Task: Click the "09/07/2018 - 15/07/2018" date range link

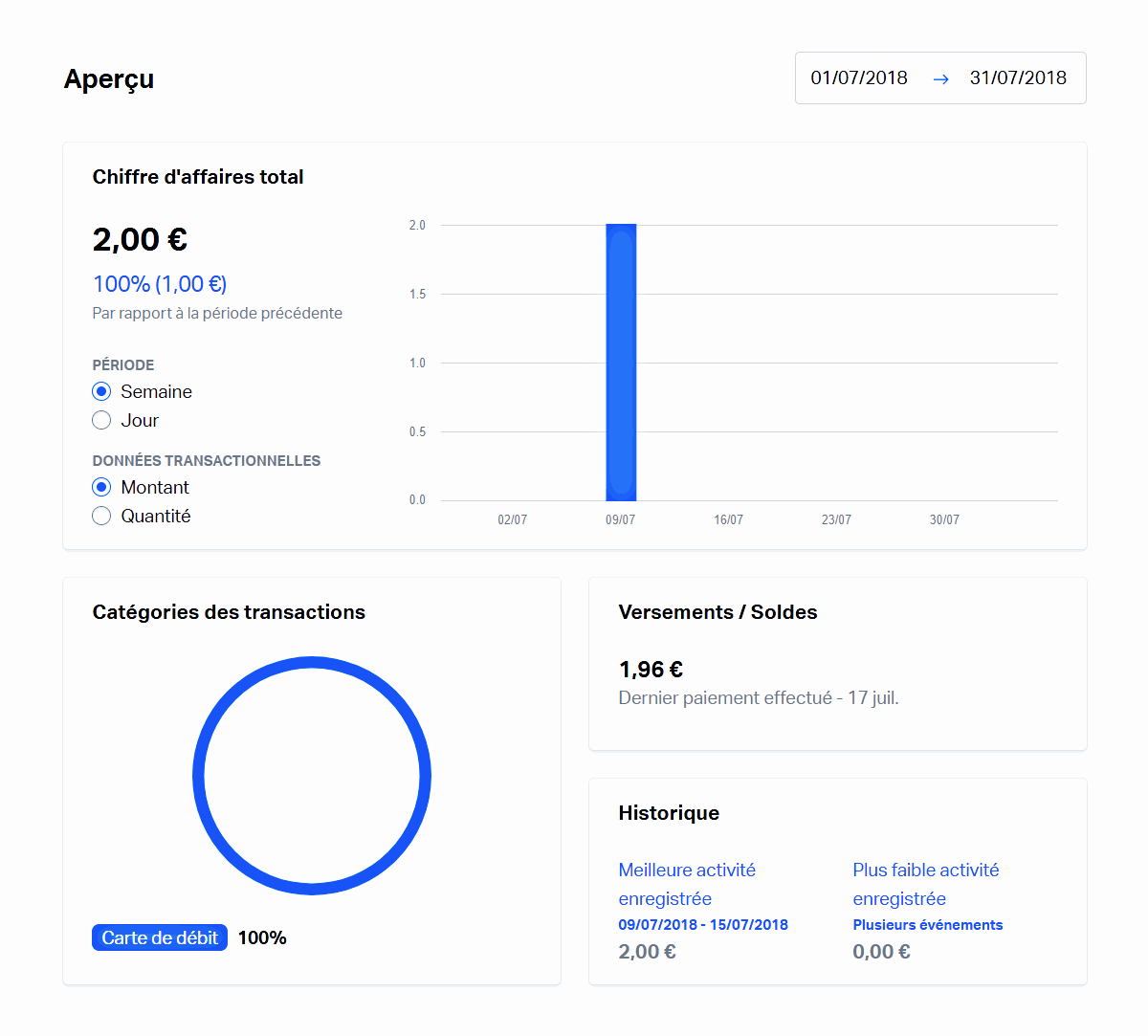Action: 703,924
